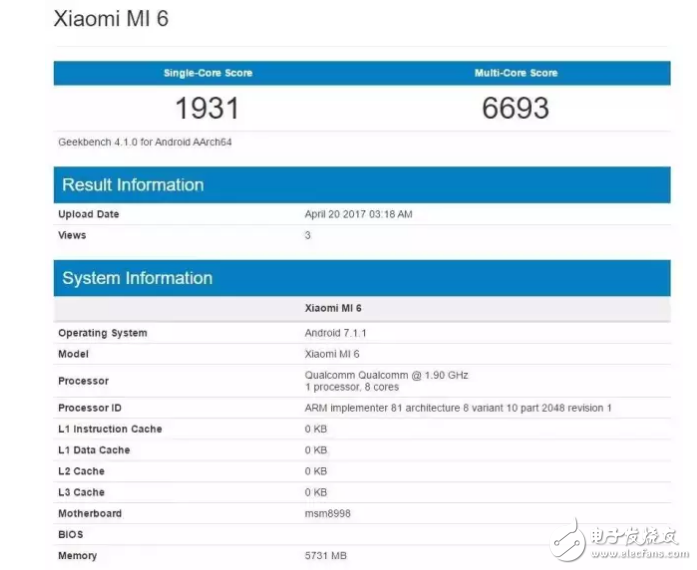Click the Xiaomi MI 6 page title
The image size is (697, 570).
[111, 20]
